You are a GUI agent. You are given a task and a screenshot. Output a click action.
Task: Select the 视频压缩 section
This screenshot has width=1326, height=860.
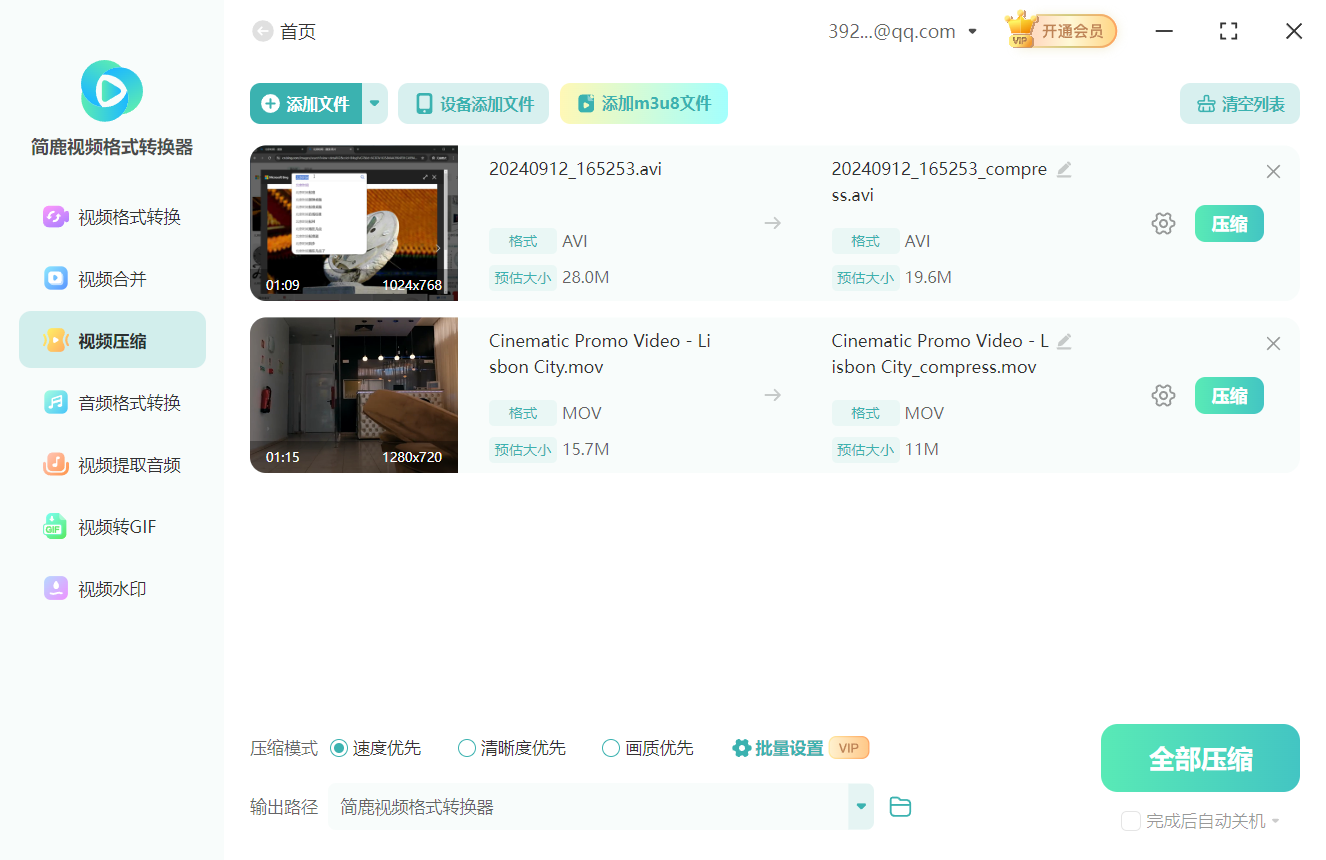point(112,339)
